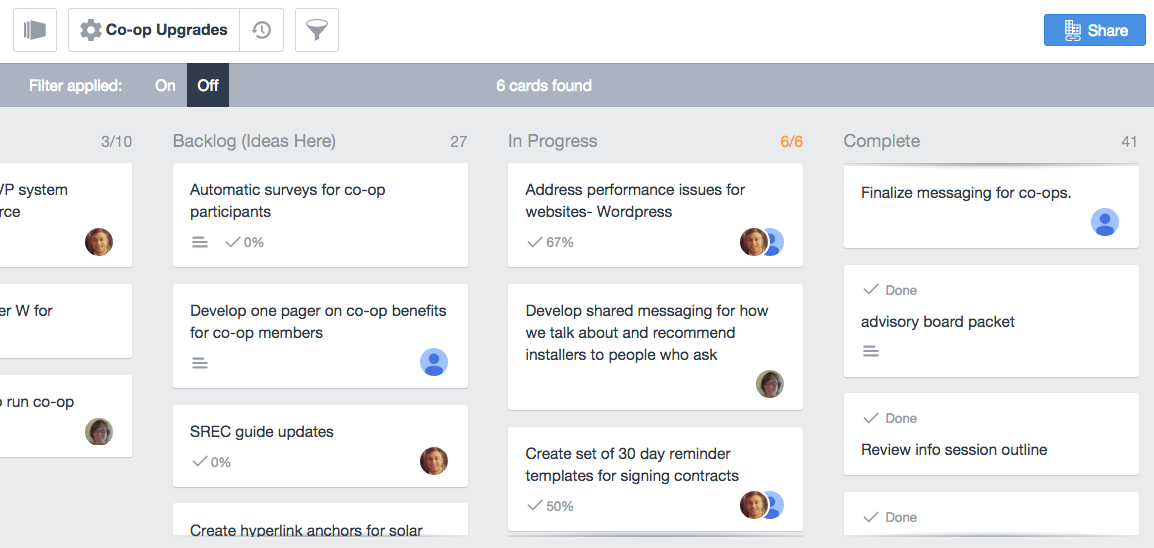Screen dimensions: 1154x548
Task: Click the description icon on advisory board packet card
Action: 871,352
